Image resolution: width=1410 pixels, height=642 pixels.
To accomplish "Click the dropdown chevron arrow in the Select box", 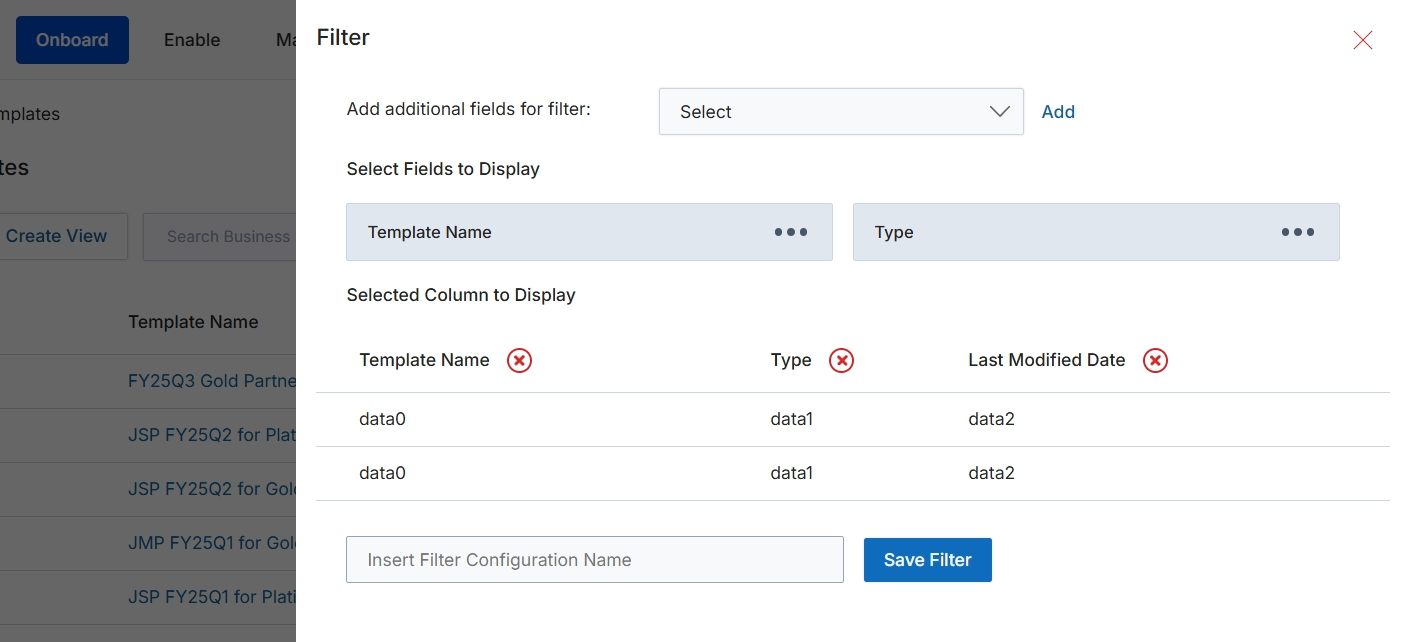I will tap(999, 112).
